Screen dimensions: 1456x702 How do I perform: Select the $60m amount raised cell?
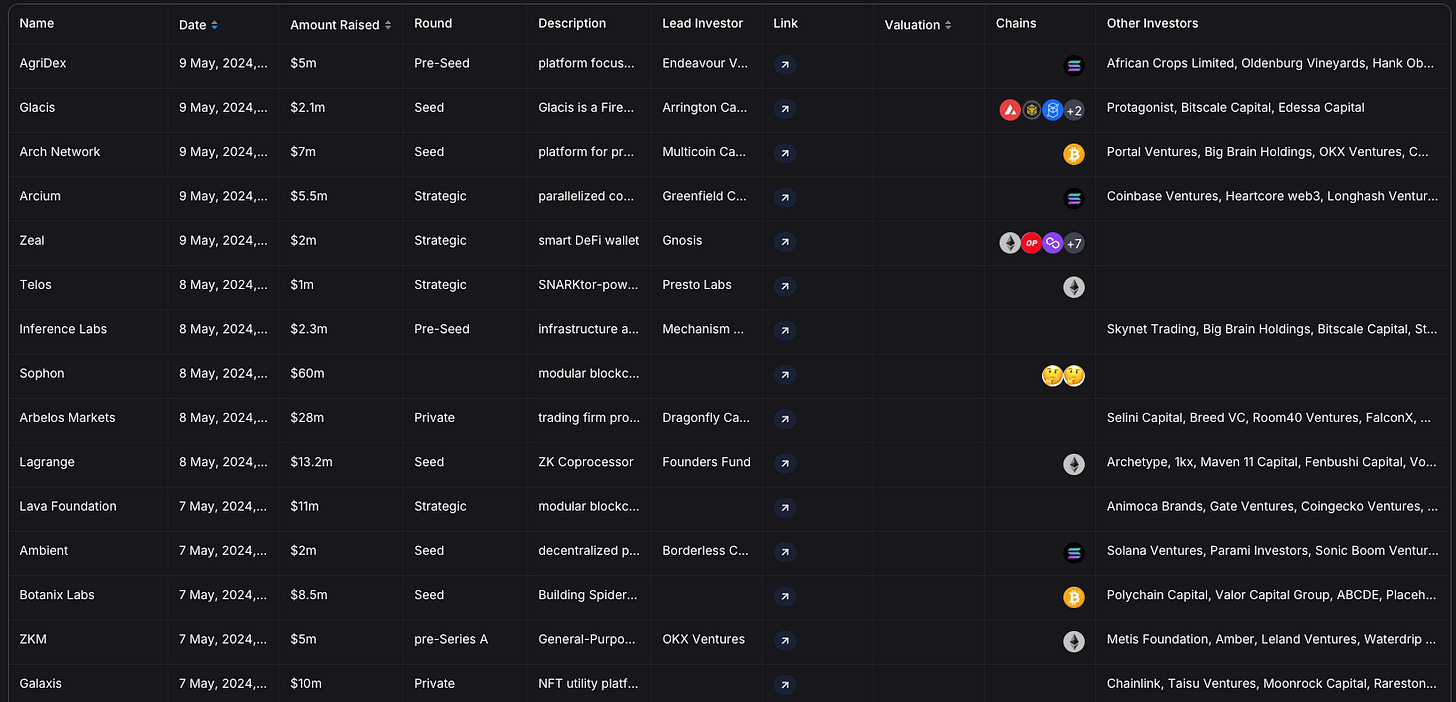point(307,373)
